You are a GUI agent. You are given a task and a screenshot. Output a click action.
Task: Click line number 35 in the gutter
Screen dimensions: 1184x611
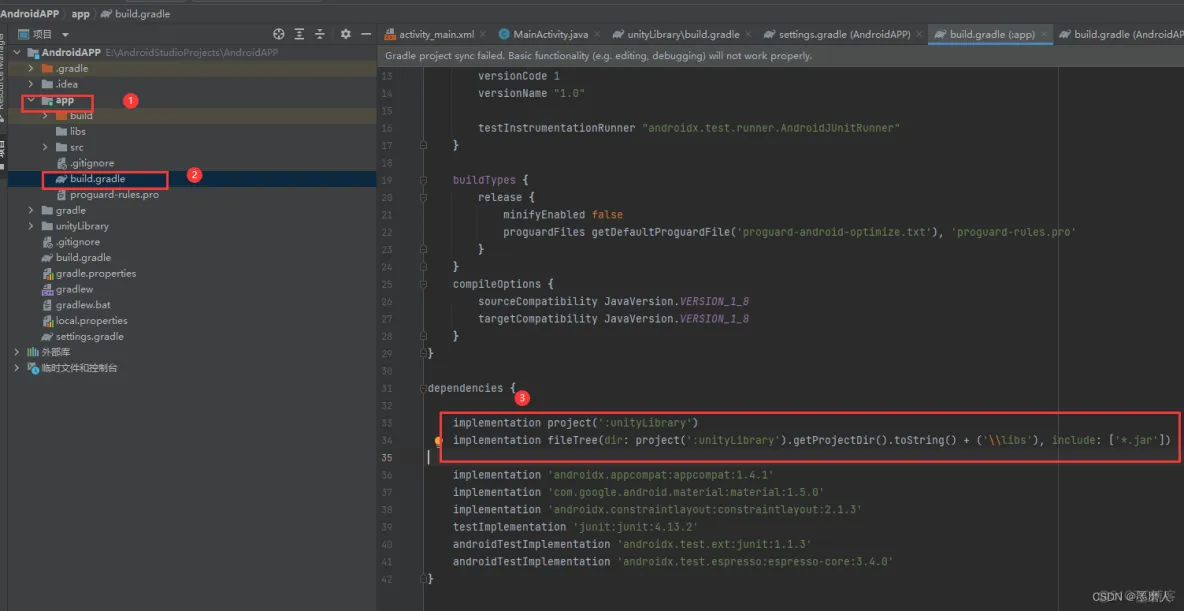coord(387,458)
